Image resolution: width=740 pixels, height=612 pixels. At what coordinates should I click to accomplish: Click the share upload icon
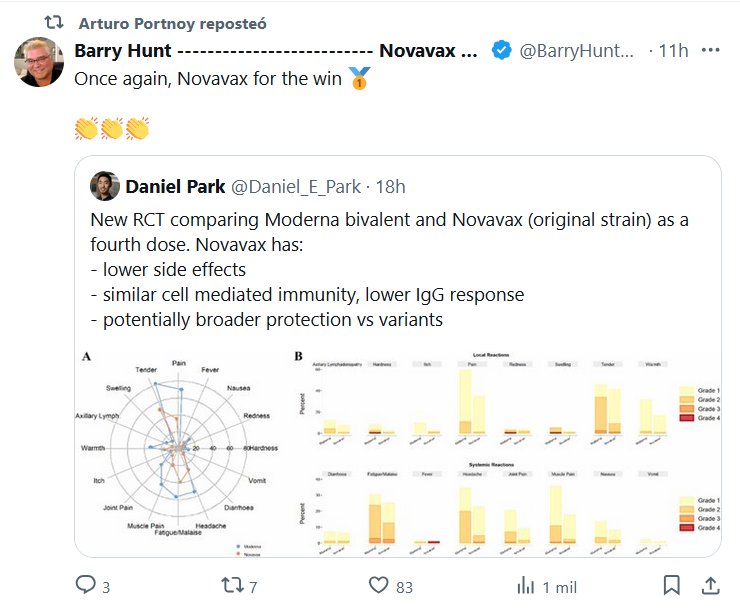click(x=710, y=584)
